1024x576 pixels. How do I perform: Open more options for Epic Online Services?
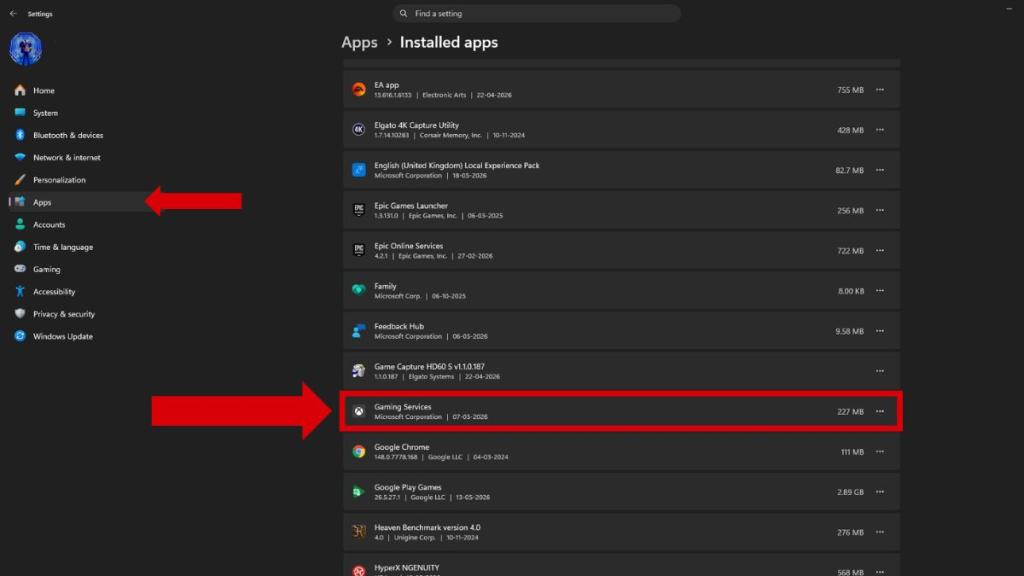pyautogui.click(x=880, y=250)
